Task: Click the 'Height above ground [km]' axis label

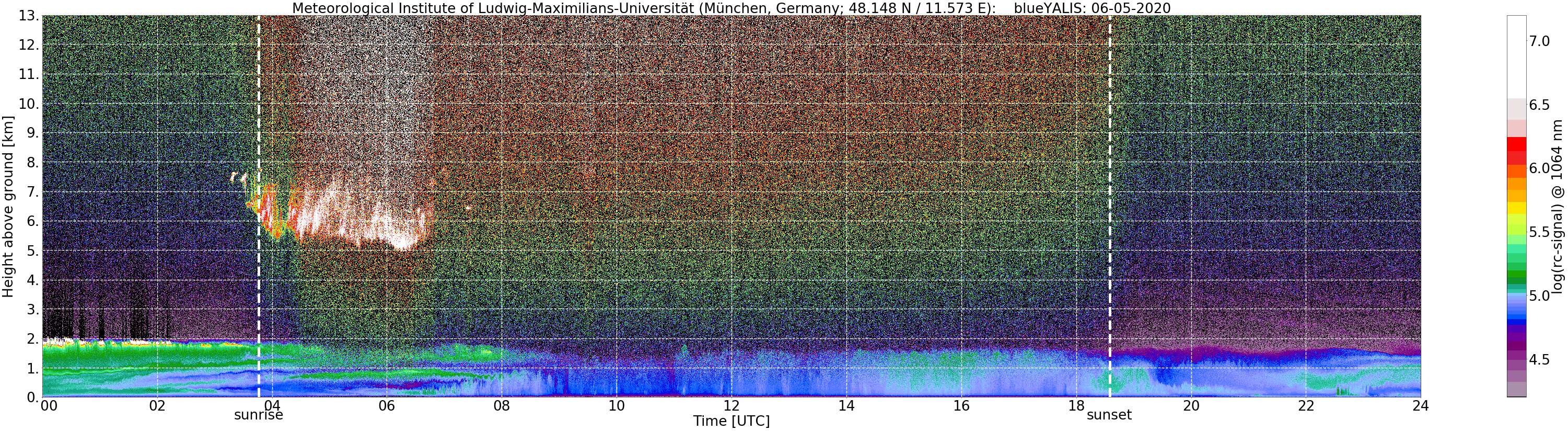Action: click(8, 206)
